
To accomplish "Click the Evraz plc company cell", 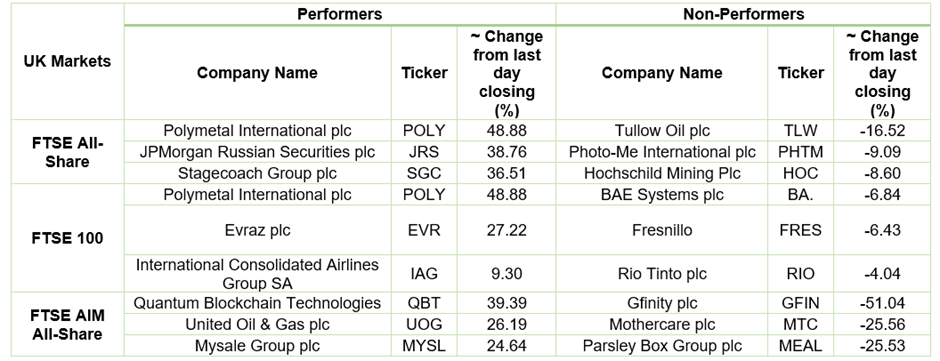I will coord(258,230).
